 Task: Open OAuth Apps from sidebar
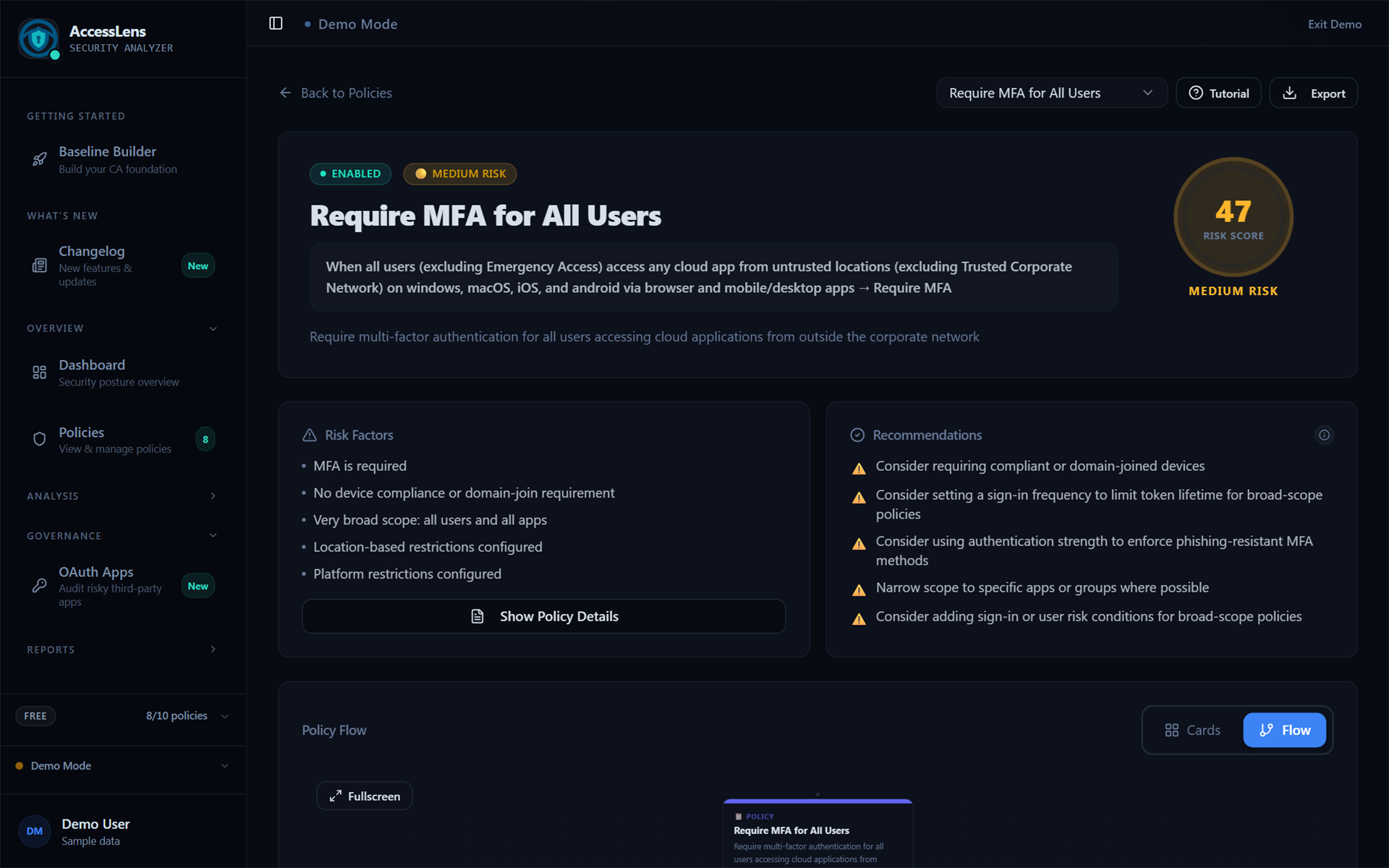point(123,586)
